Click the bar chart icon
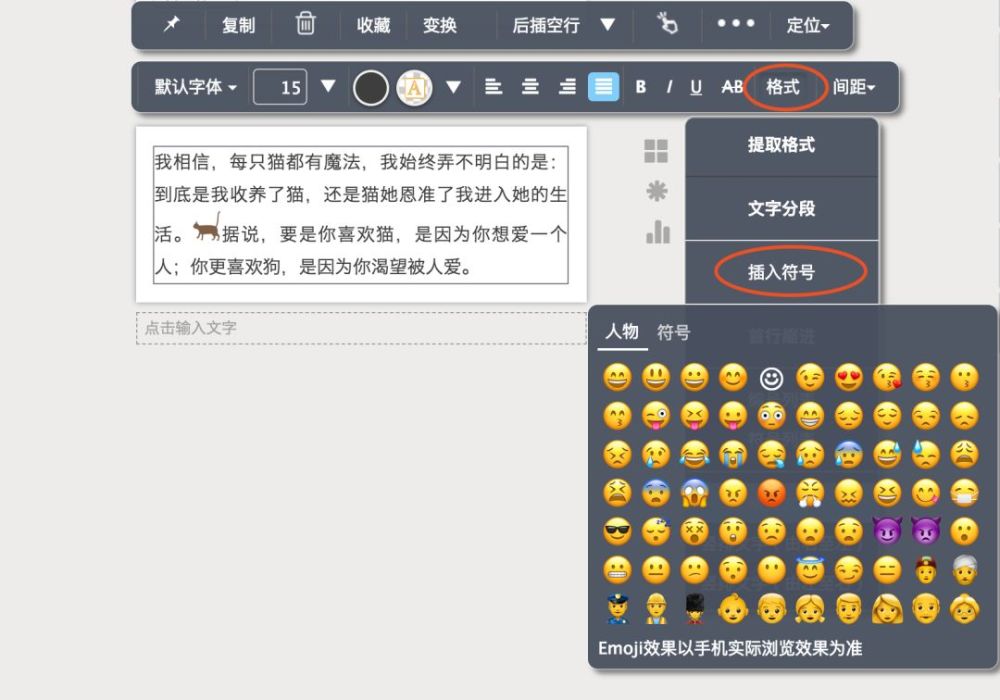The height and width of the screenshot is (700, 1000). 658,232
